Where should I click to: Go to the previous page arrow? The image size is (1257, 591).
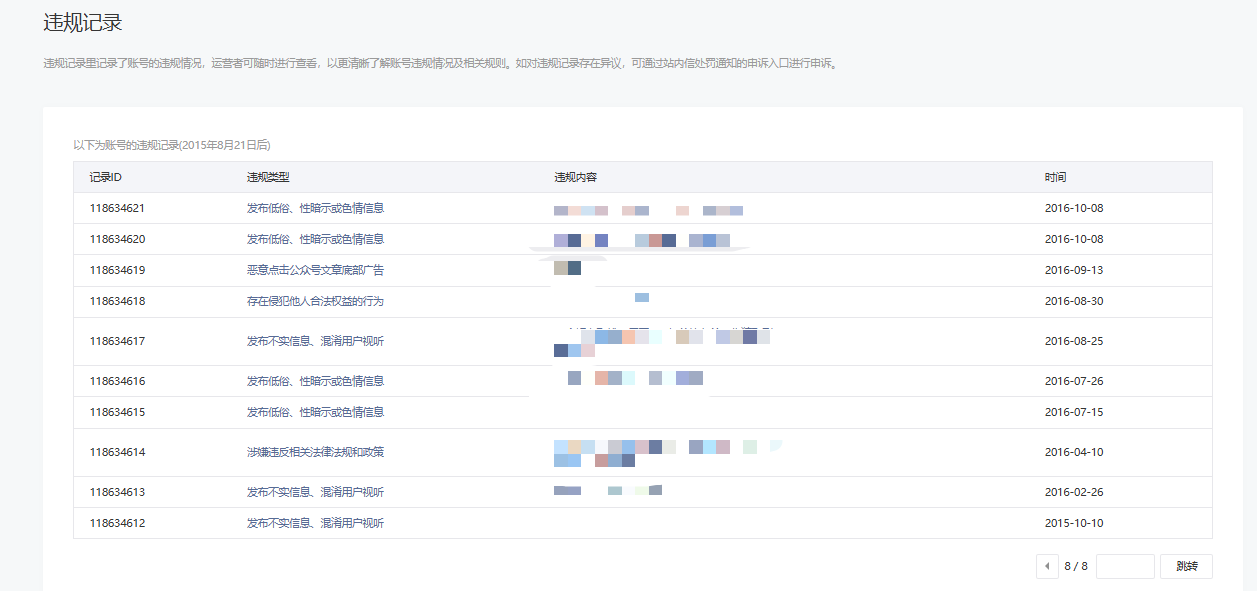coord(1047,566)
